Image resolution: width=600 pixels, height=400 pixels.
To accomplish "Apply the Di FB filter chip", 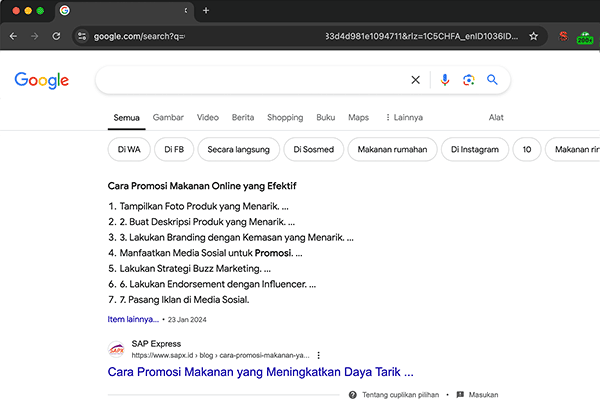I will point(174,150).
